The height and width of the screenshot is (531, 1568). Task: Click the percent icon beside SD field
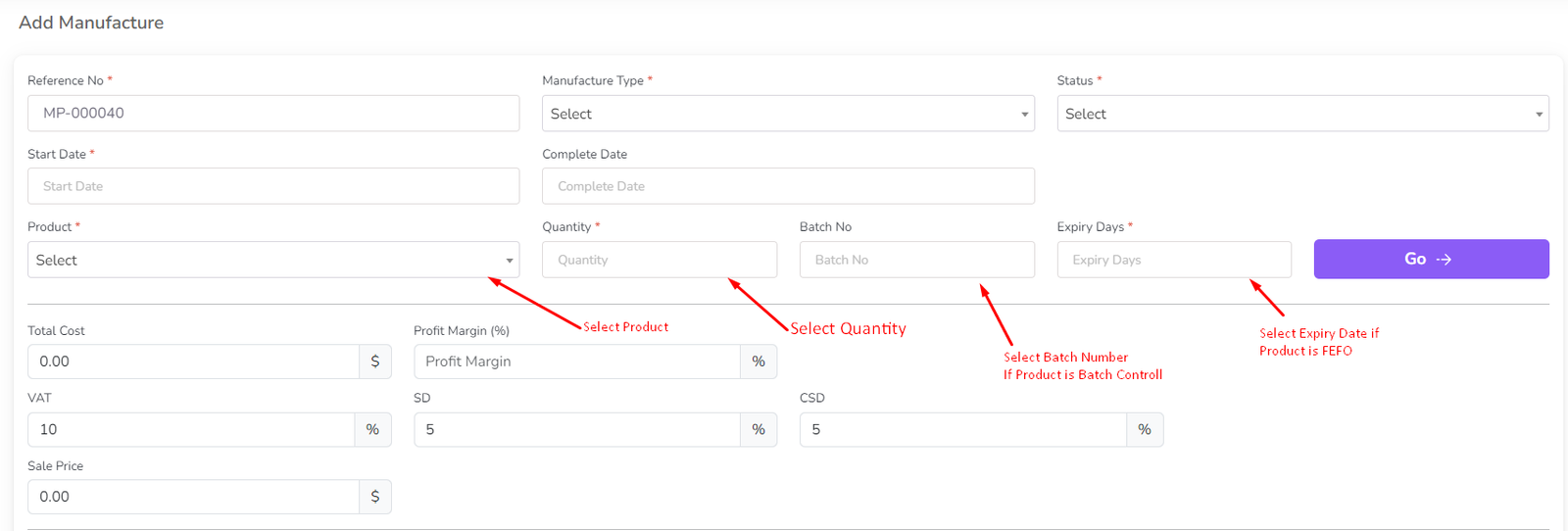click(x=759, y=429)
